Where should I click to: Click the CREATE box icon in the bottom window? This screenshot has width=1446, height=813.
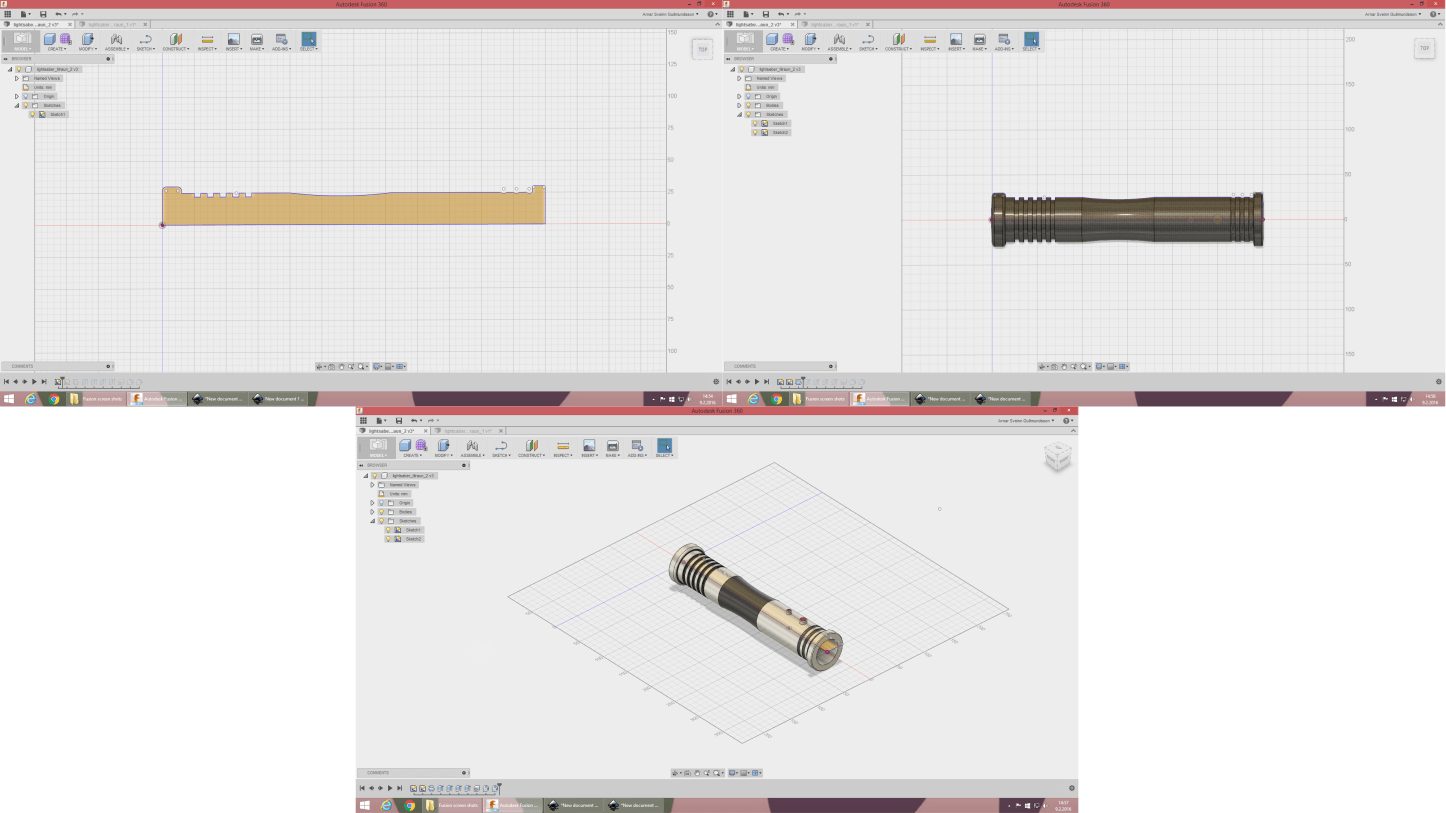pyautogui.click(x=405, y=445)
